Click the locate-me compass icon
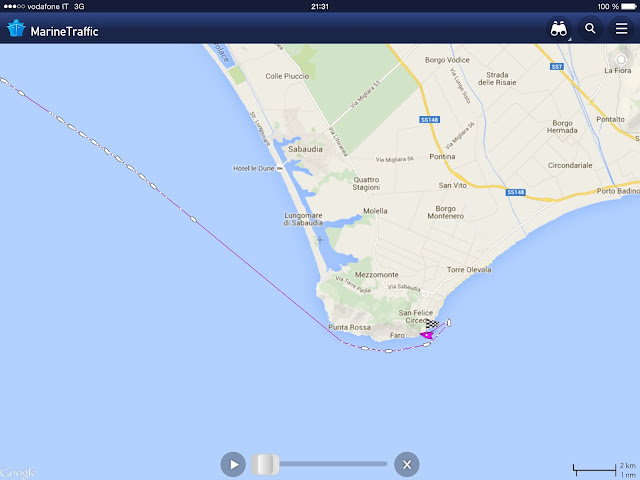This screenshot has width=640, height=480. [x=621, y=60]
